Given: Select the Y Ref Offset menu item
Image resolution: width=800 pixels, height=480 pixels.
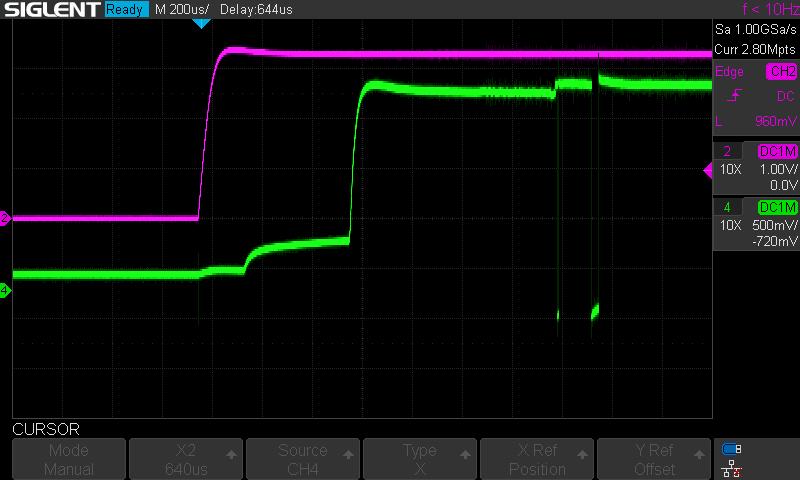Looking at the screenshot, I should click(x=654, y=459).
